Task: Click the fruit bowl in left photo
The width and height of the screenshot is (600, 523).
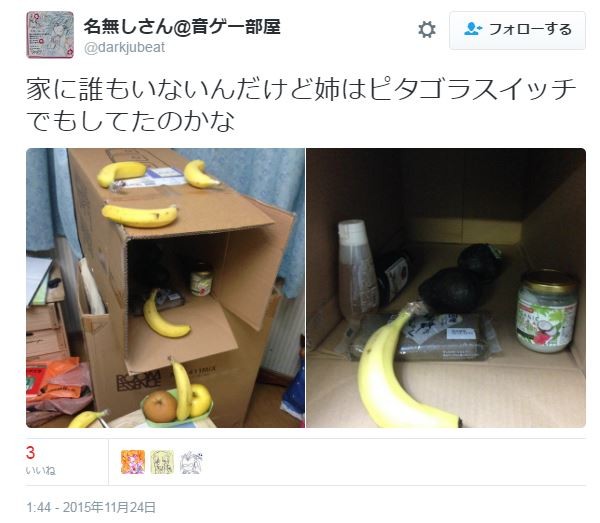Action: (178, 405)
